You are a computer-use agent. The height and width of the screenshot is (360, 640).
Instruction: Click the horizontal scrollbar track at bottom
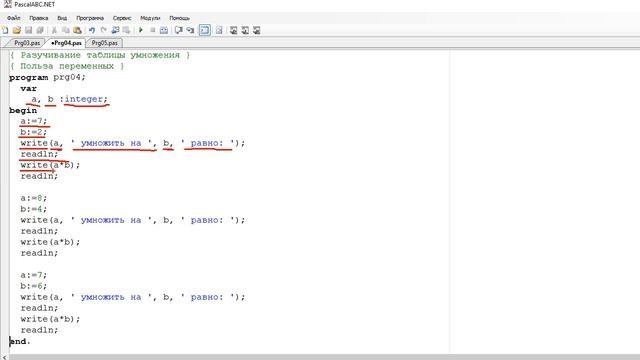tap(324, 357)
